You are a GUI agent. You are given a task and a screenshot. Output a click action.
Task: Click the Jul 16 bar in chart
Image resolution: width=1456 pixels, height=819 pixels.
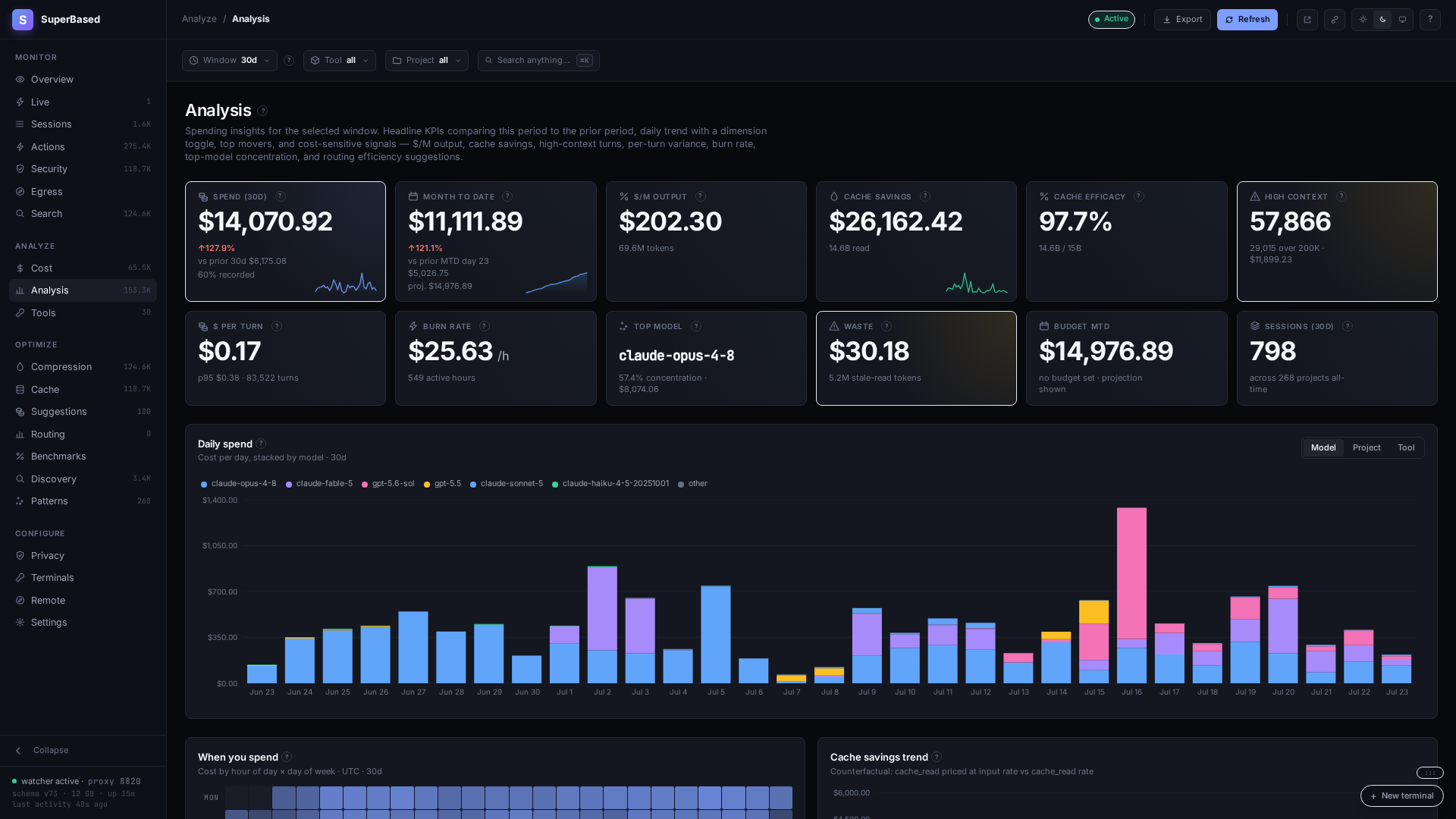click(1131, 595)
